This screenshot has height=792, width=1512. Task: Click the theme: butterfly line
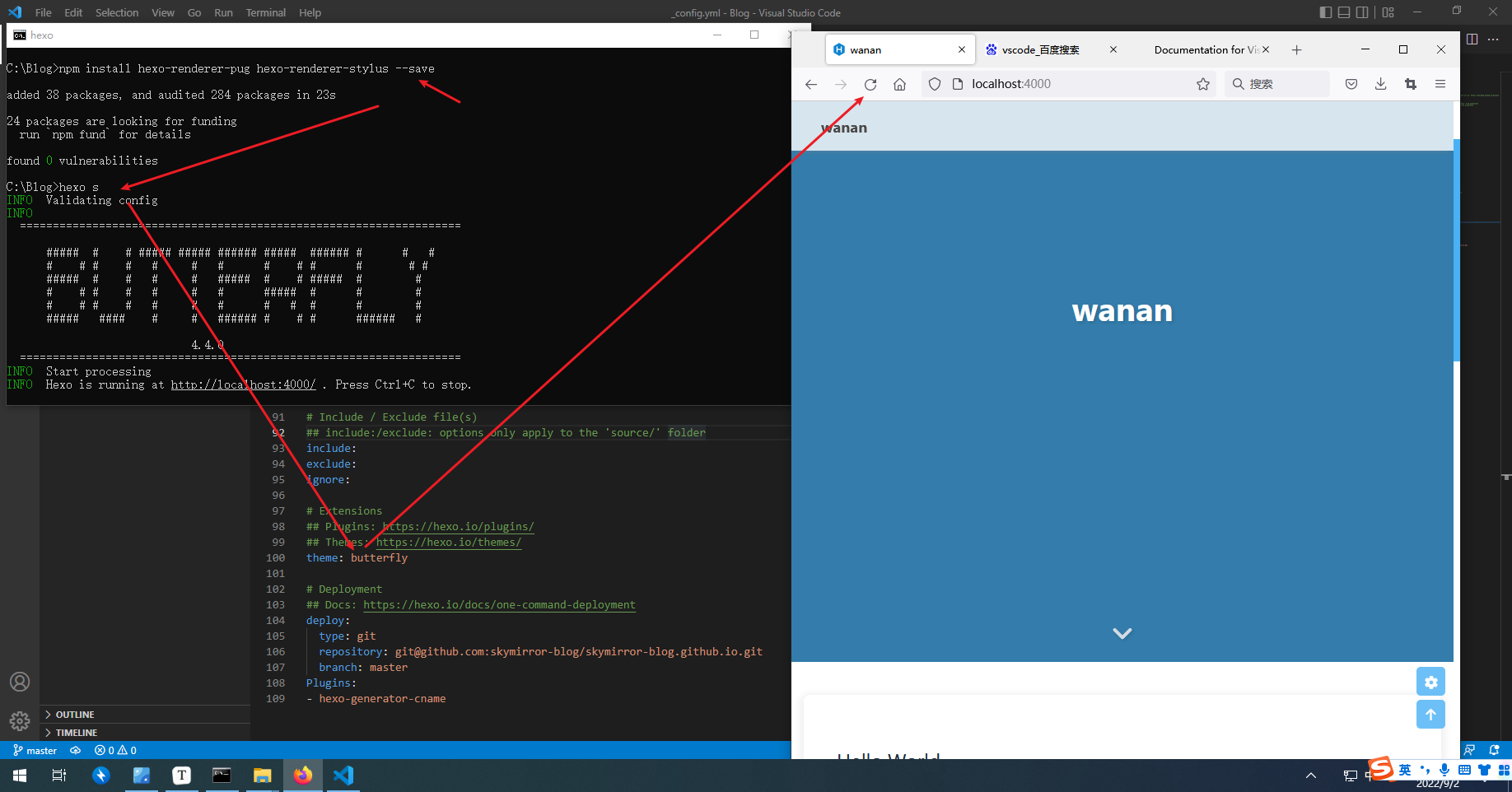pyautogui.click(x=357, y=557)
